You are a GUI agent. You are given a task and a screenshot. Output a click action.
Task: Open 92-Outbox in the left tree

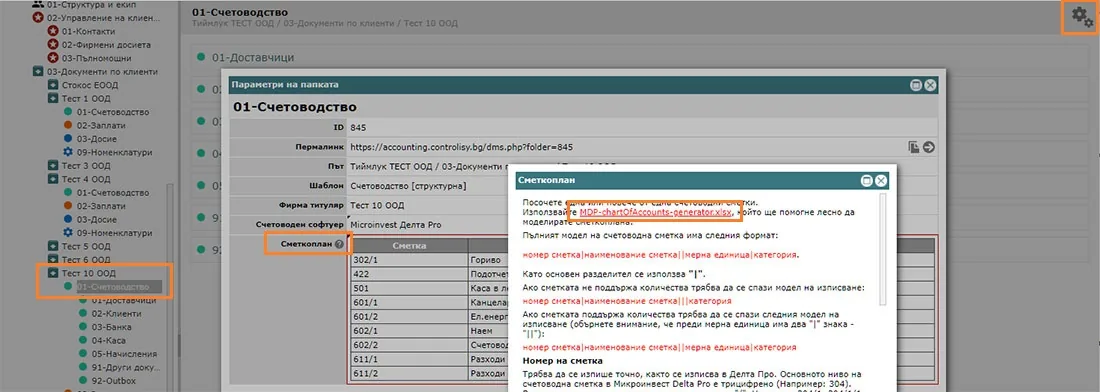coord(114,380)
